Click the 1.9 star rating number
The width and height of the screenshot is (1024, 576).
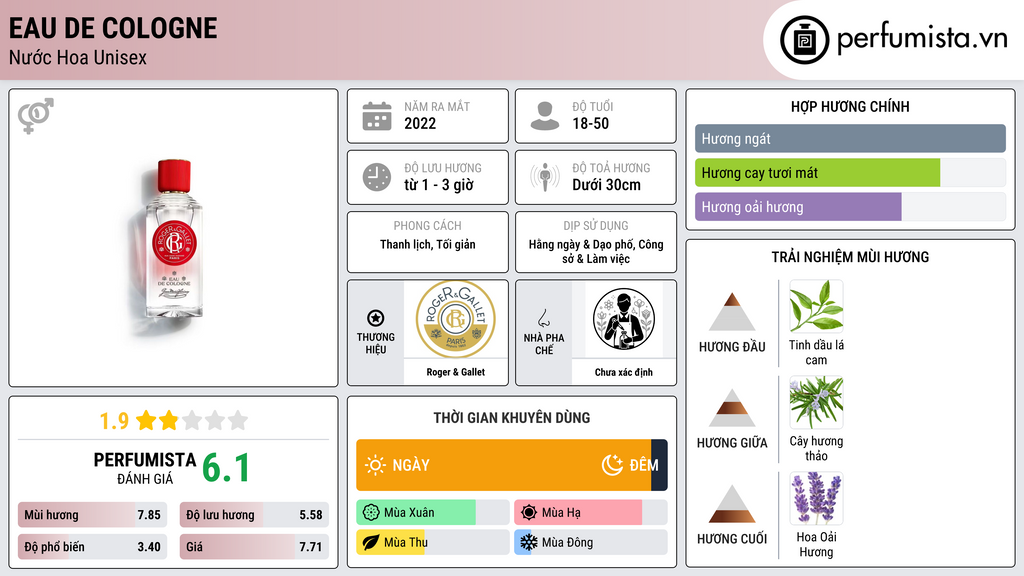point(114,421)
